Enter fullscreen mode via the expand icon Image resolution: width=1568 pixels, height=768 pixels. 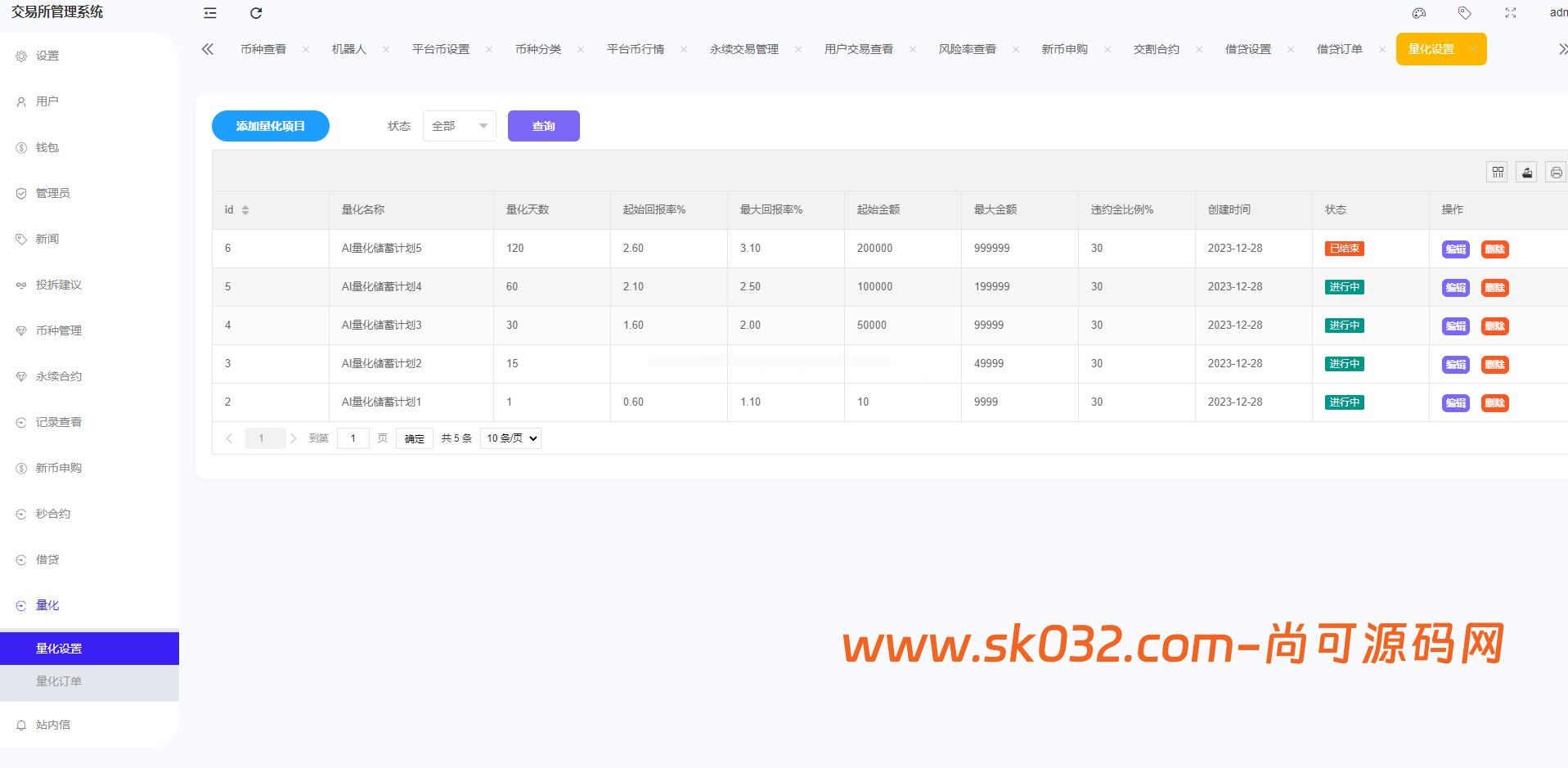coord(1510,13)
